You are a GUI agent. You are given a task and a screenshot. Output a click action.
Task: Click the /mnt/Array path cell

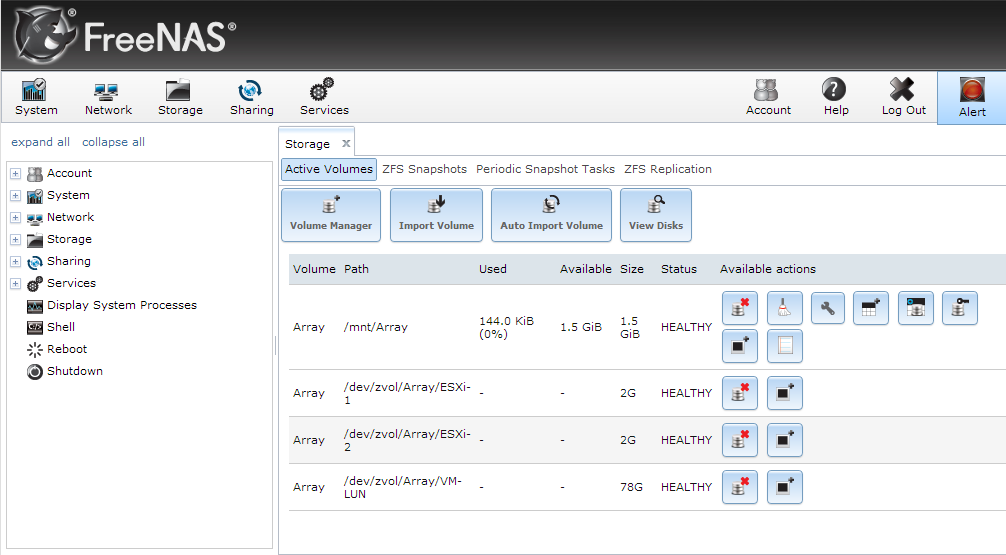(376, 327)
